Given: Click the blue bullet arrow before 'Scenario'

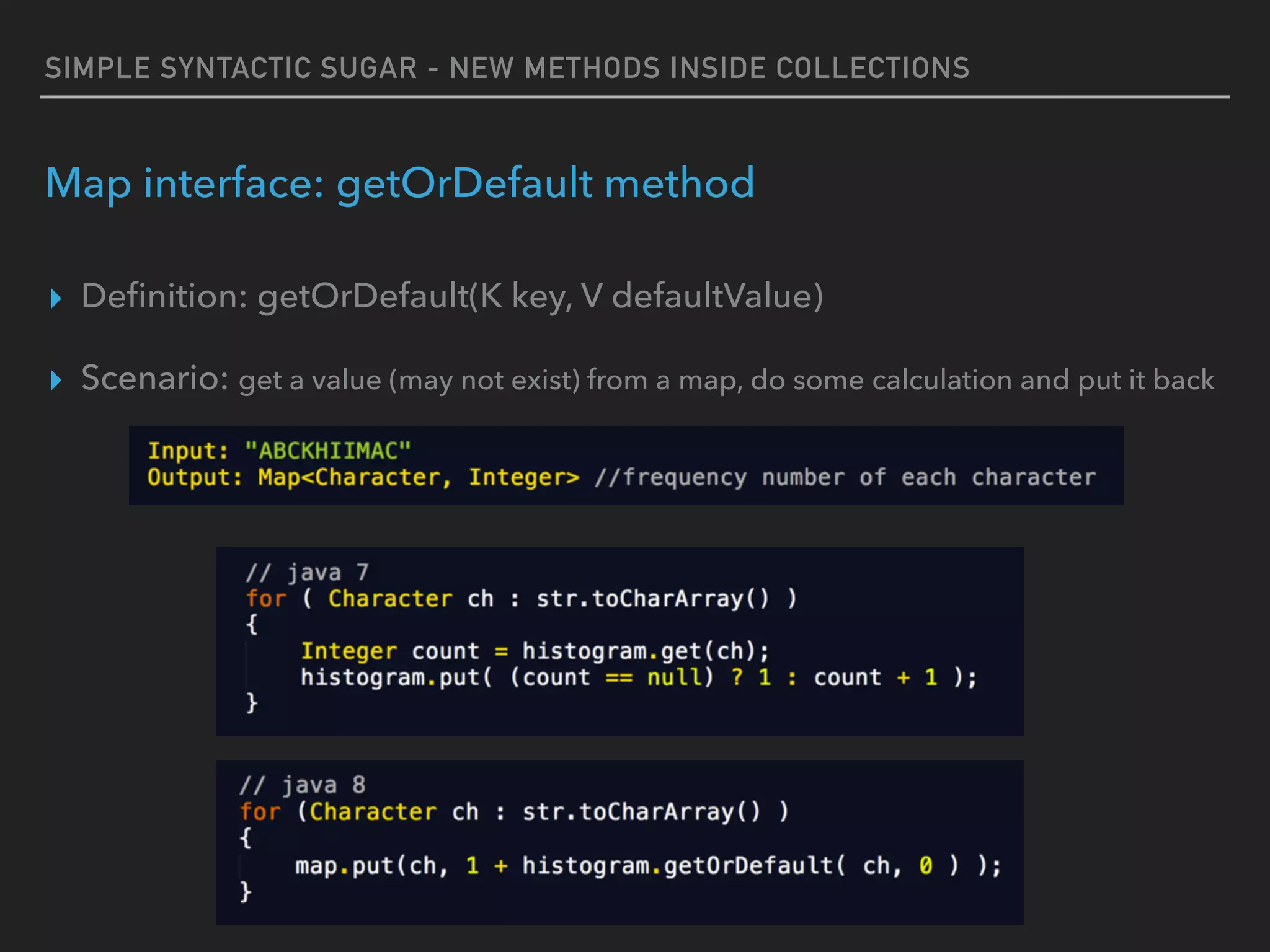Looking at the screenshot, I should pos(56,381).
